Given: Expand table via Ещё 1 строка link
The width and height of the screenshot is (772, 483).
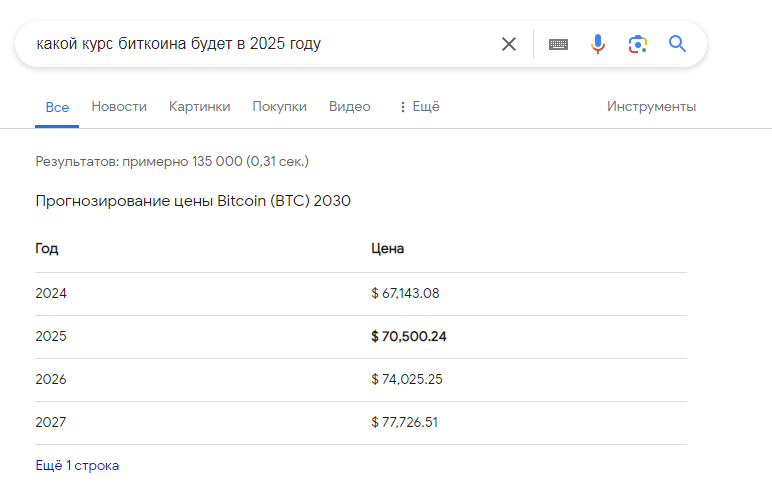Looking at the screenshot, I should click(x=77, y=465).
